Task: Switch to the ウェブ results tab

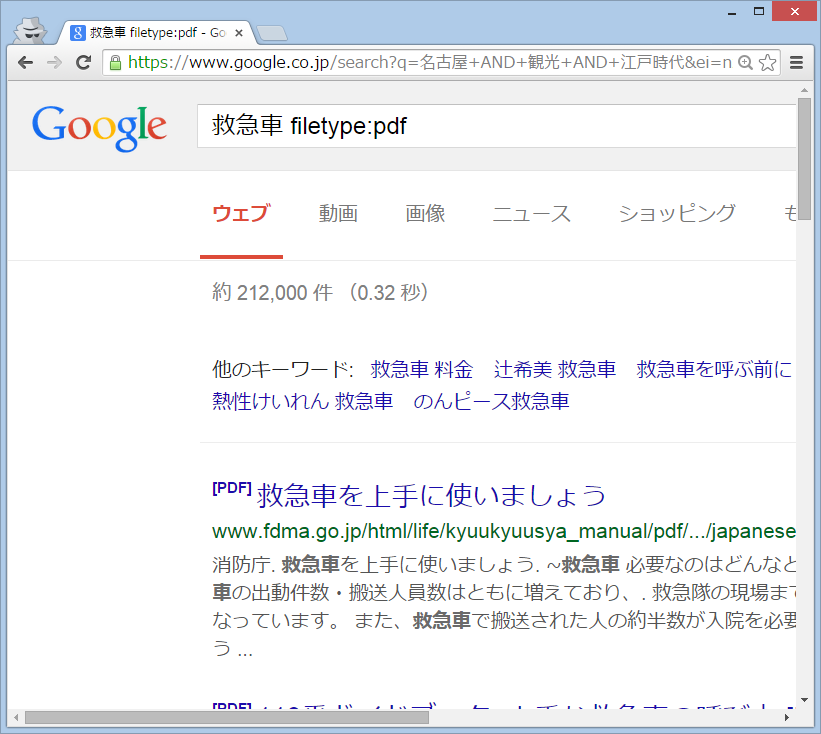Action: (x=241, y=214)
